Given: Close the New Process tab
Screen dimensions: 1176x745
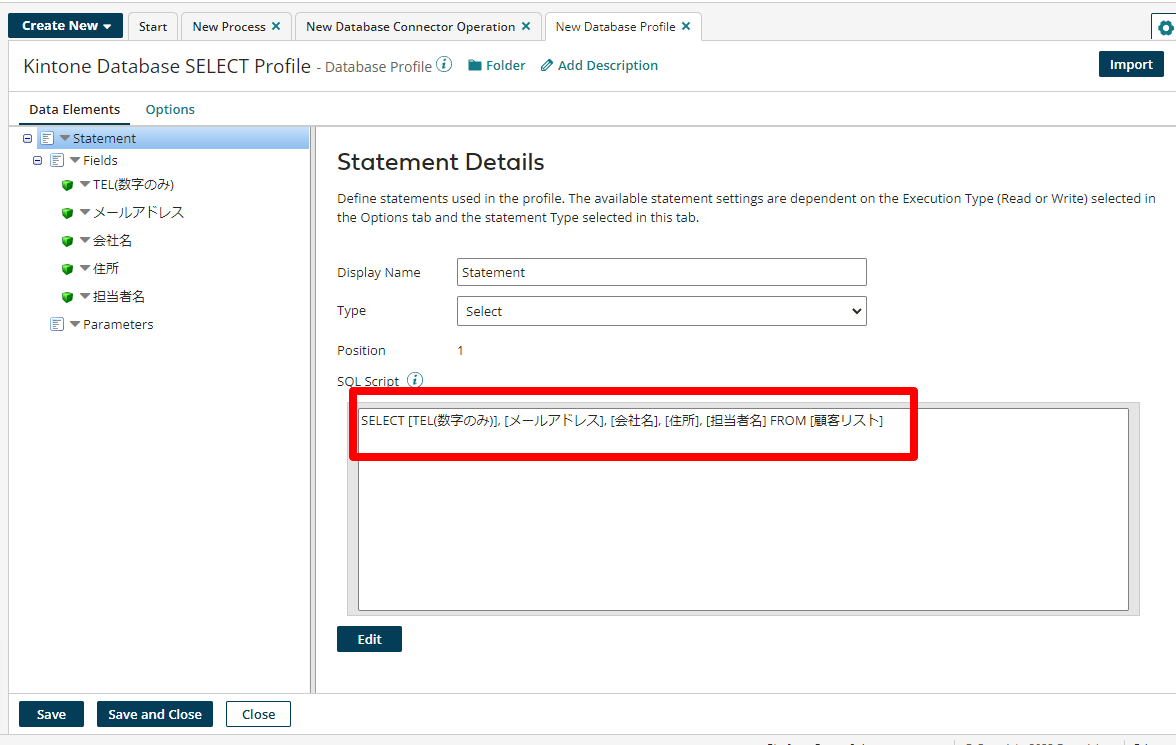Looking at the screenshot, I should click(x=276, y=26).
